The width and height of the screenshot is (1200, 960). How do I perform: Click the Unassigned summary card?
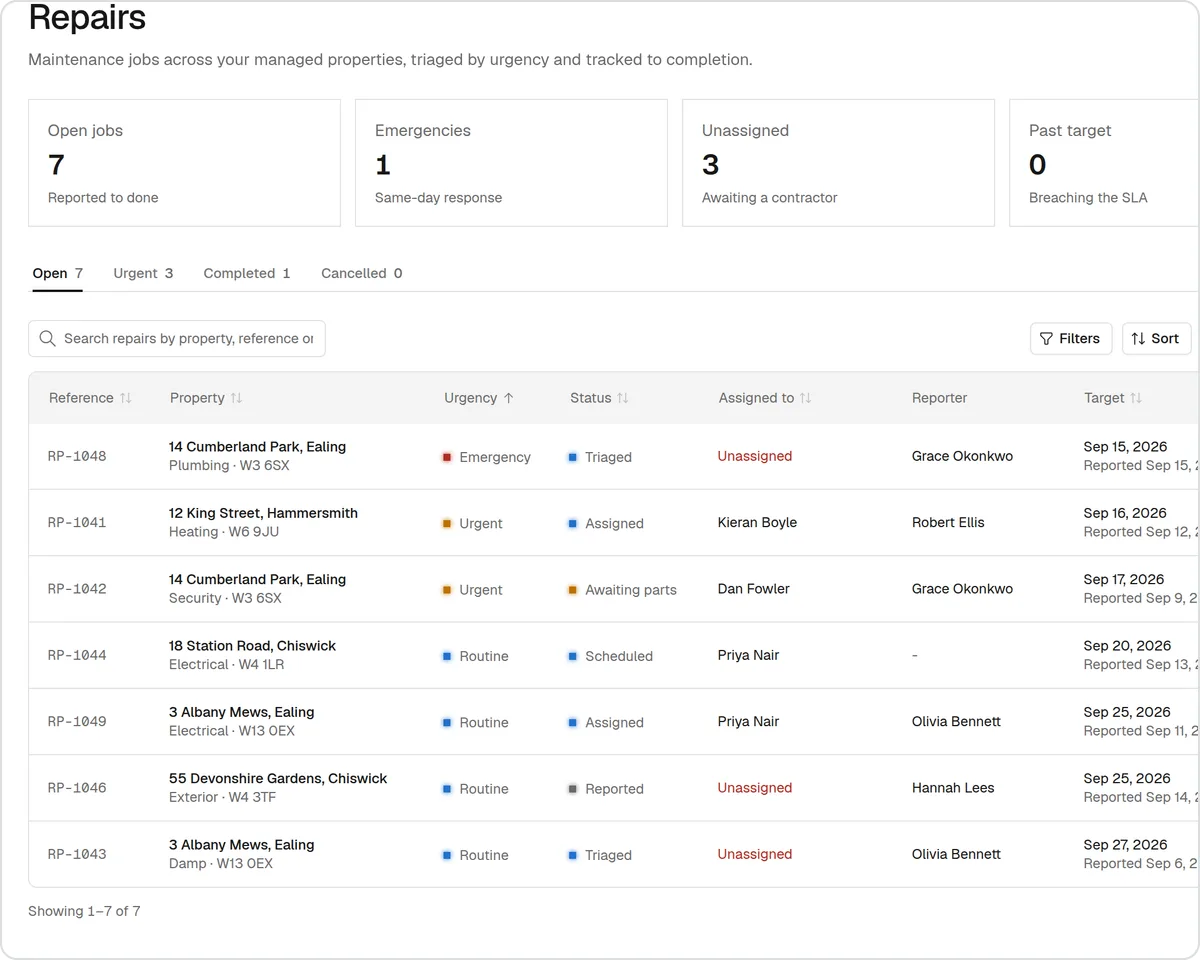[x=838, y=163]
